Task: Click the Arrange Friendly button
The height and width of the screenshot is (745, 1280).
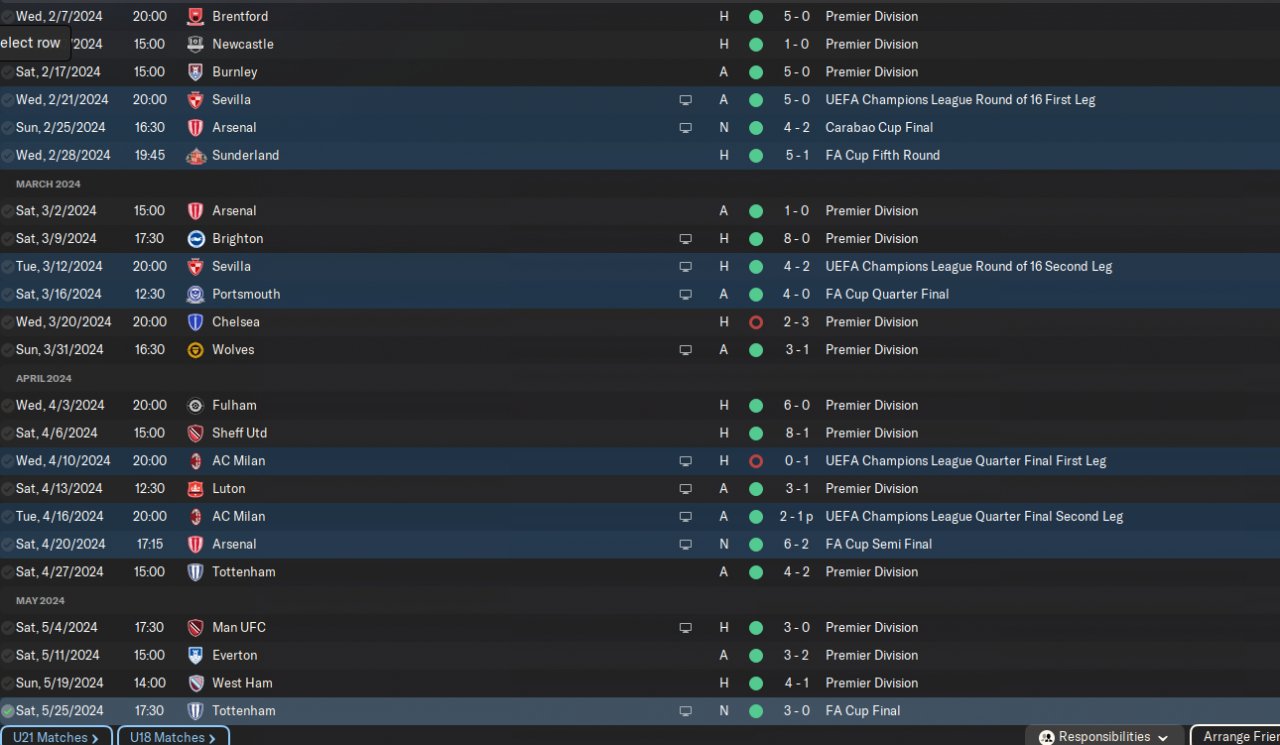Action: [1238, 737]
